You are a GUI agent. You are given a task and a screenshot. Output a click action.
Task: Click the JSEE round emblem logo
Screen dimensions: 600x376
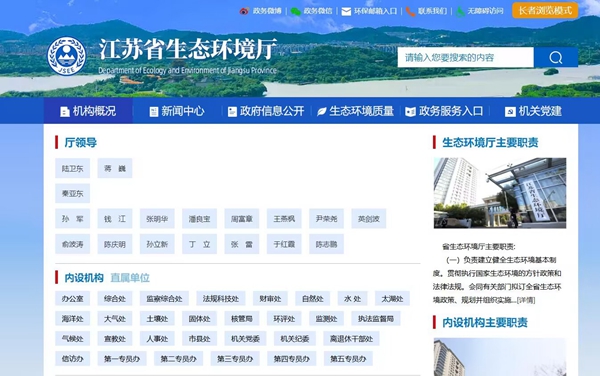point(67,56)
